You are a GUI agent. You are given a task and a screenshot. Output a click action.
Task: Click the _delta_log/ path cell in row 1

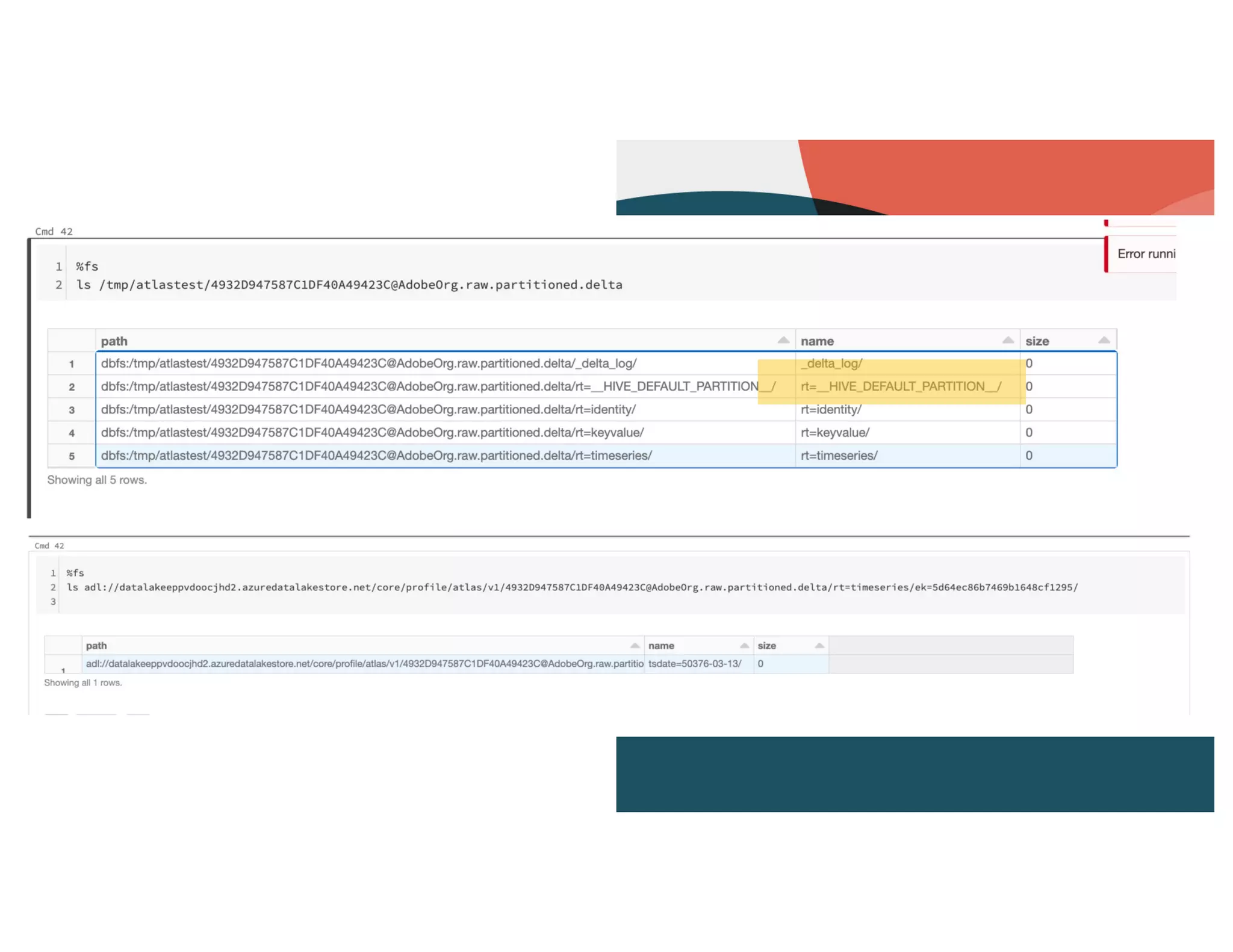(x=368, y=363)
